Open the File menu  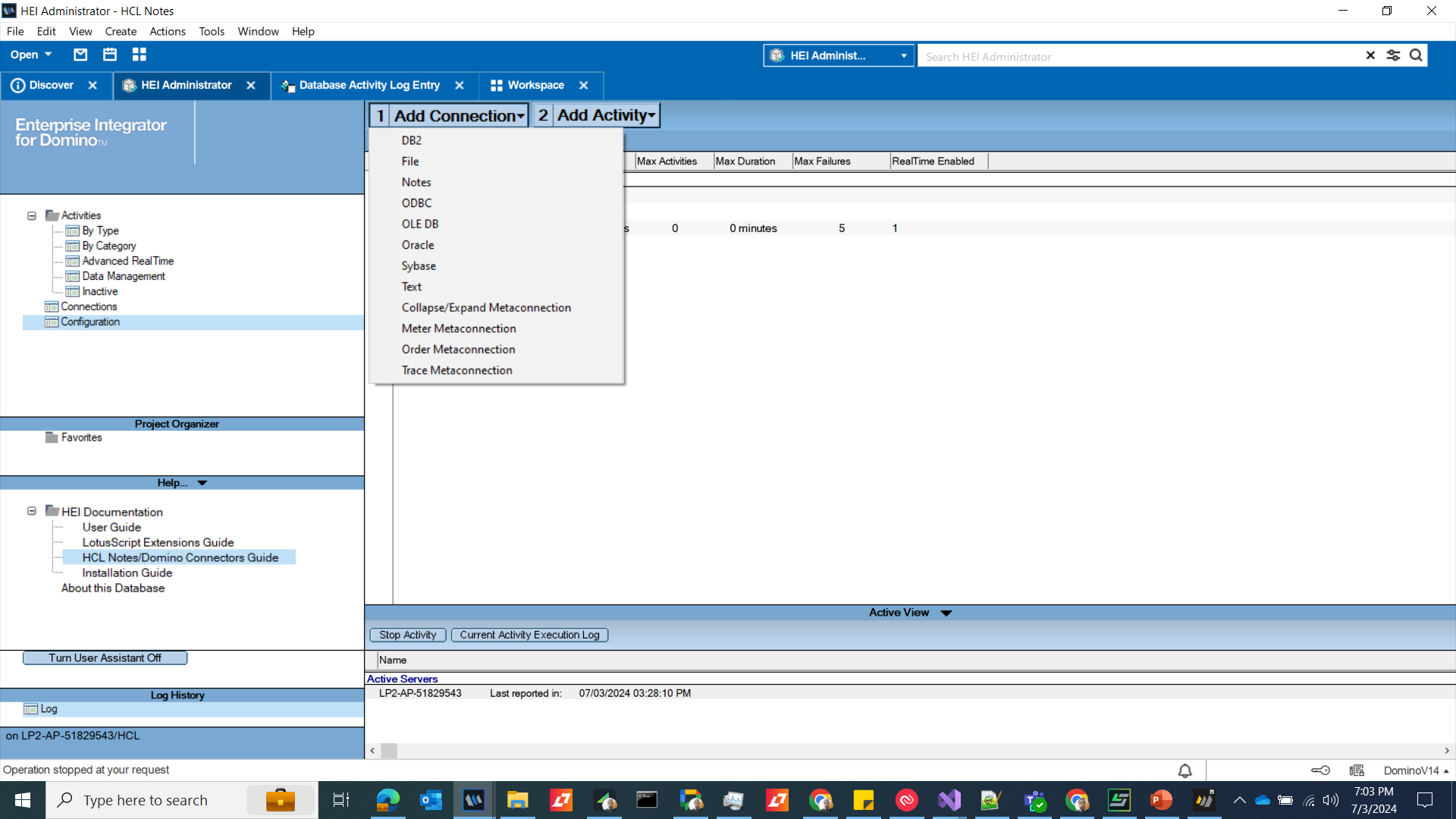(15, 31)
